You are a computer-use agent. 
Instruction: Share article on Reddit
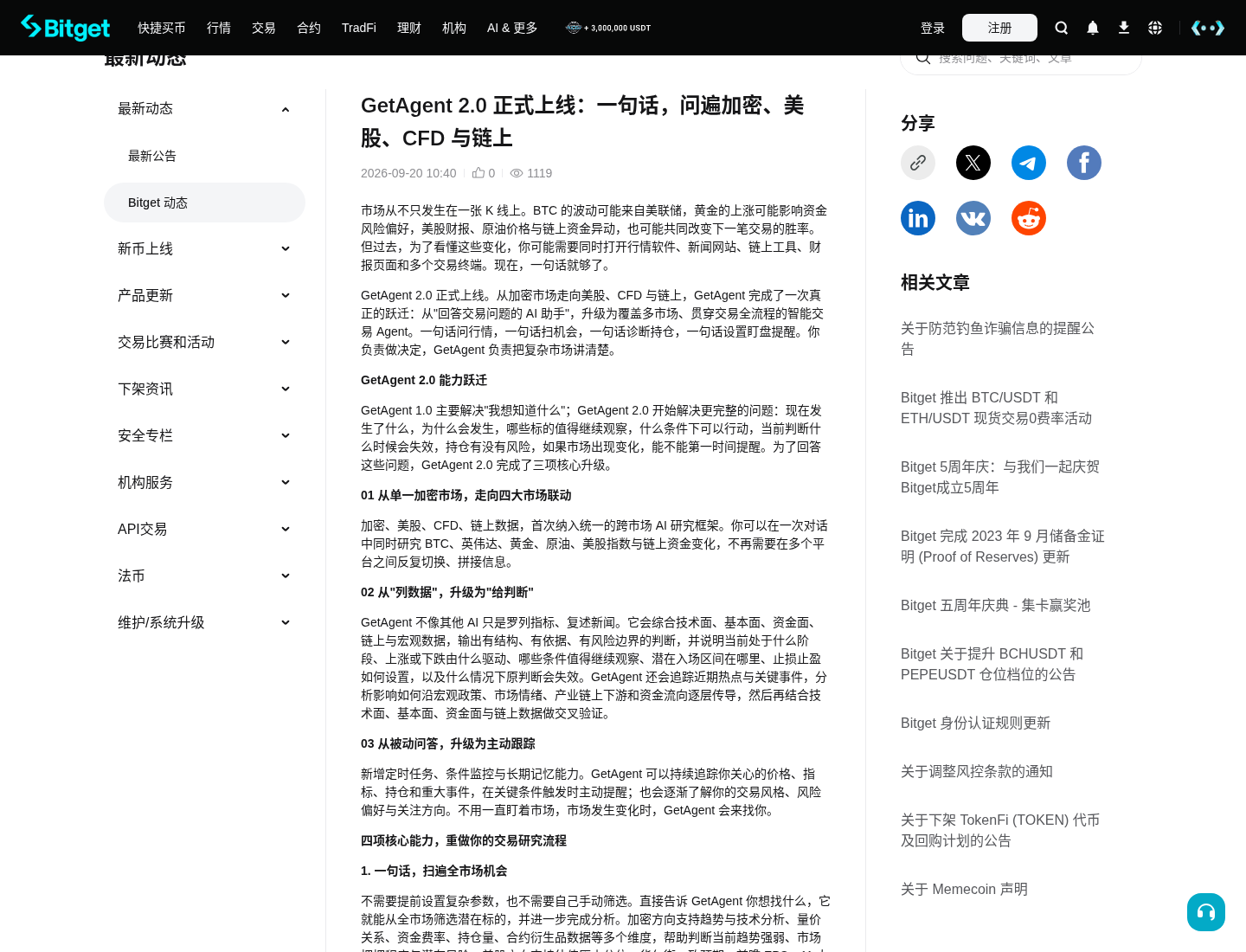[1029, 218]
